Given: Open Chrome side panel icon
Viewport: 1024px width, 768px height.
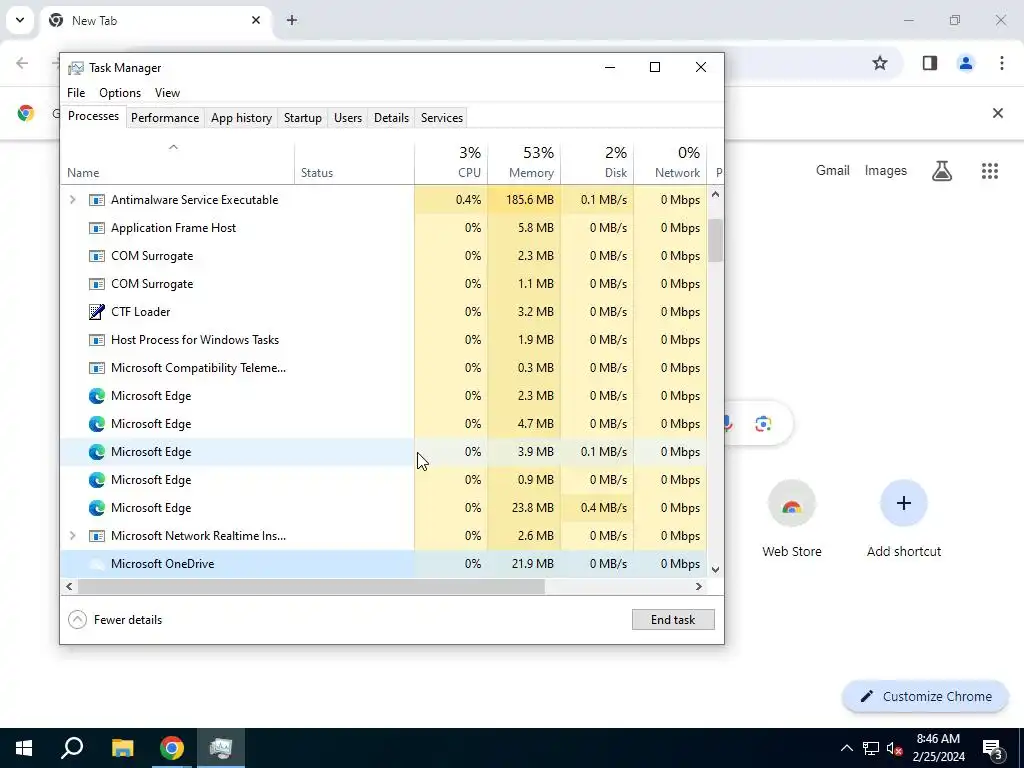Looking at the screenshot, I should point(929,63).
